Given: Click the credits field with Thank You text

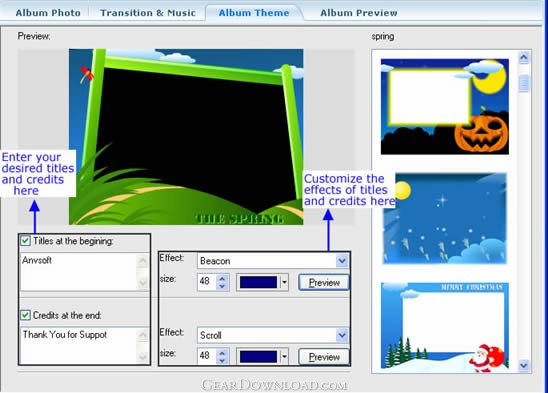Looking at the screenshot, I should pyautogui.click(x=79, y=345).
